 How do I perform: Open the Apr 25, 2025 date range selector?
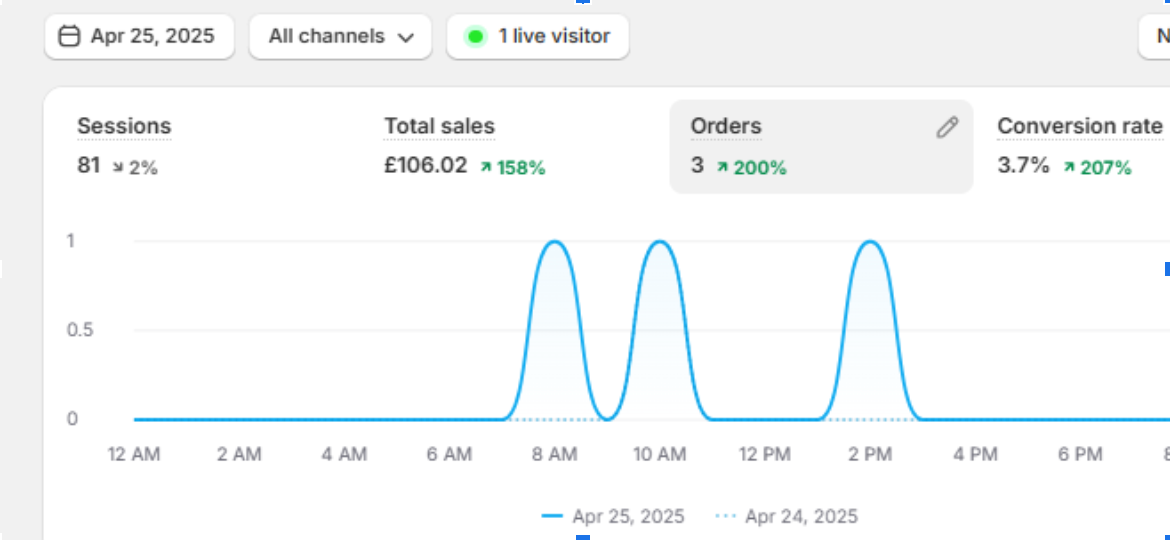click(152, 37)
